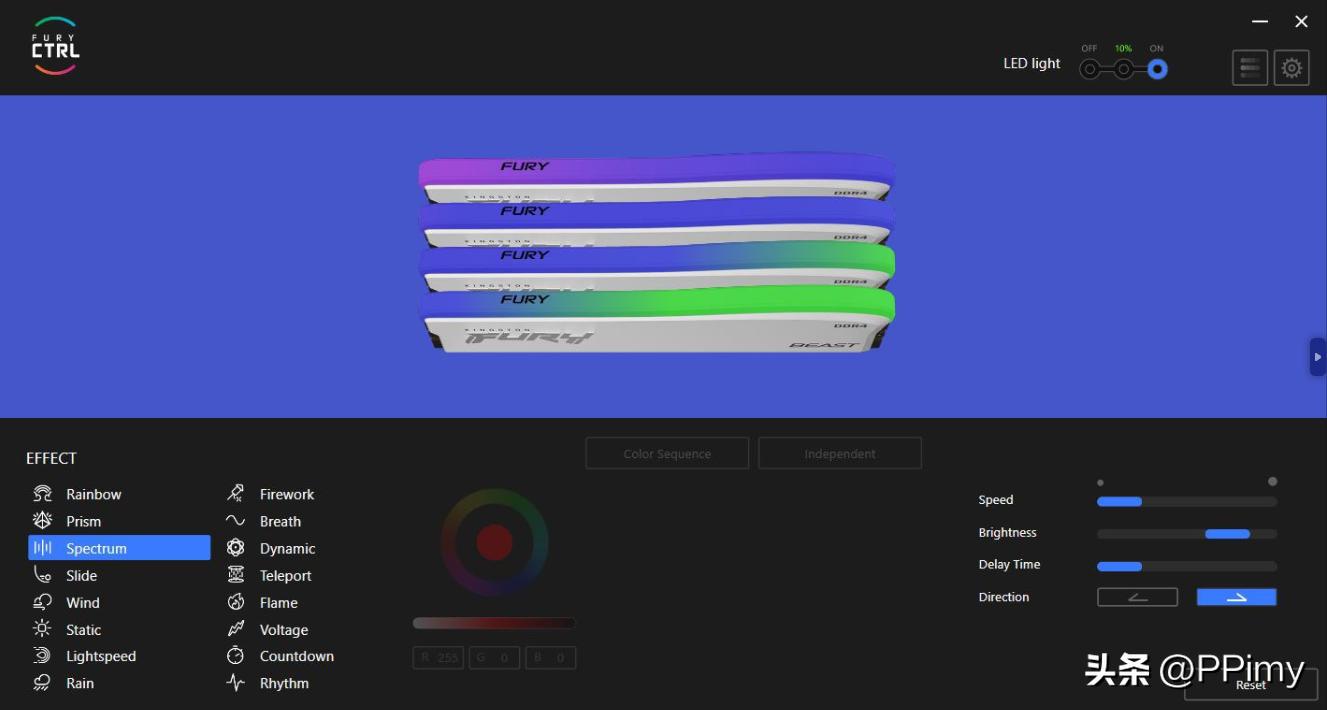This screenshot has width=1327, height=710.
Task: Adjust the Speed slider
Action: [1187, 501]
